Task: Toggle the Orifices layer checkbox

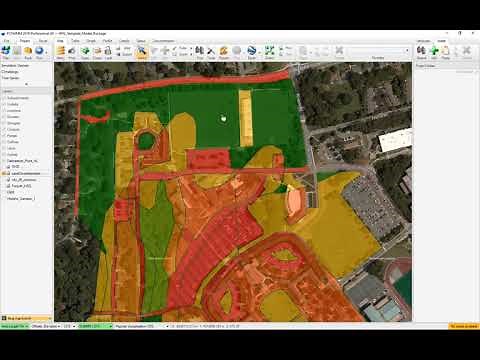Action: pos(4,142)
